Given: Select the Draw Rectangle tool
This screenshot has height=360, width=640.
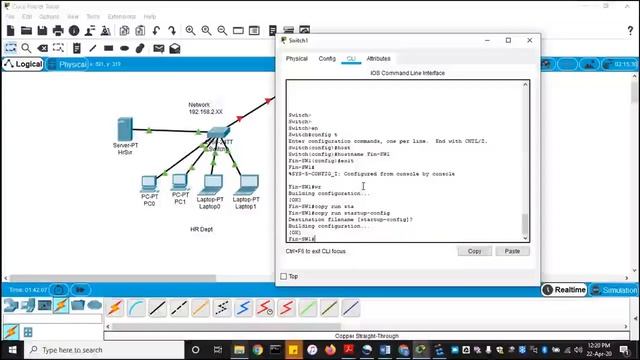Looking at the screenshot, I should tap(109, 48).
